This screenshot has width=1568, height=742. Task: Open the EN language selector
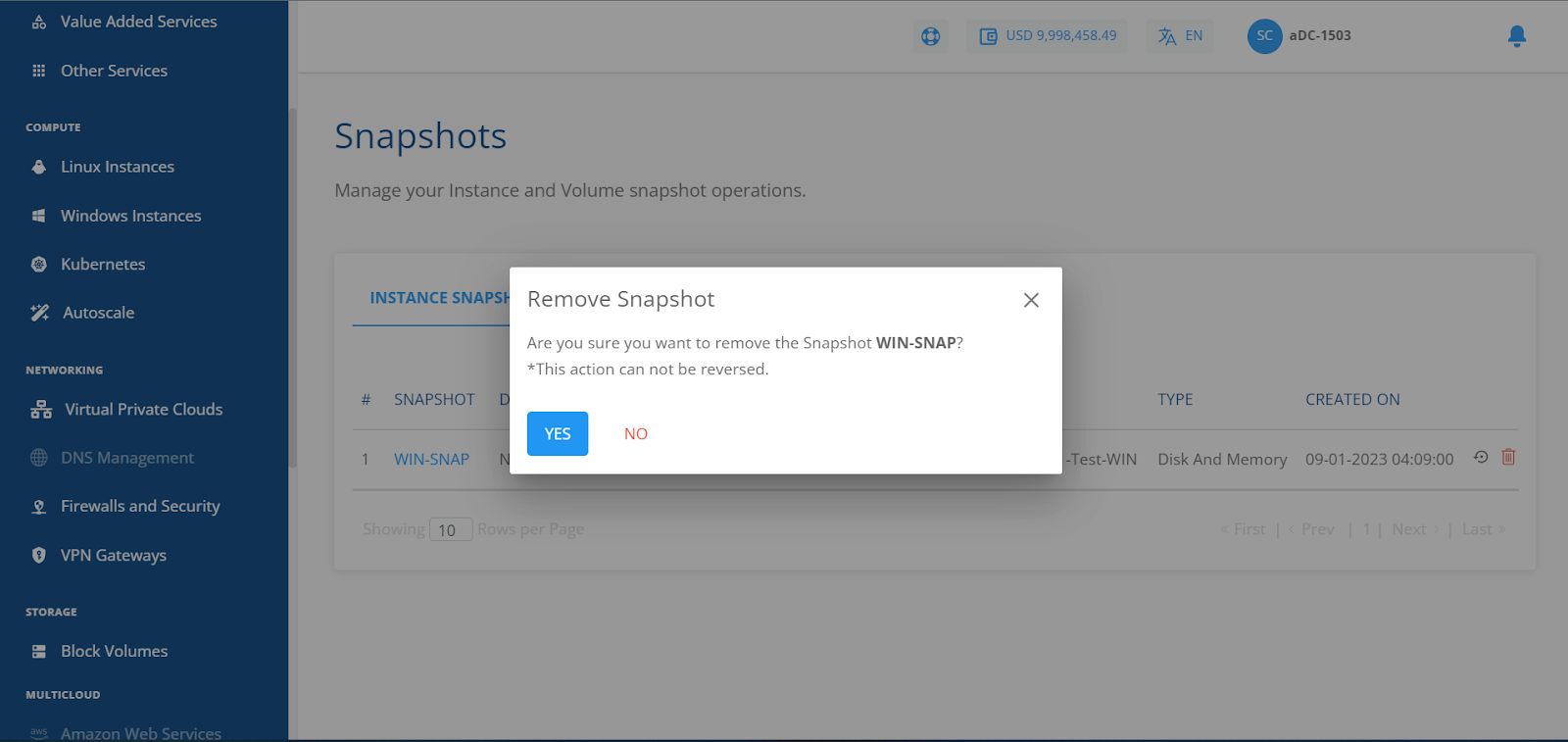coord(1180,36)
